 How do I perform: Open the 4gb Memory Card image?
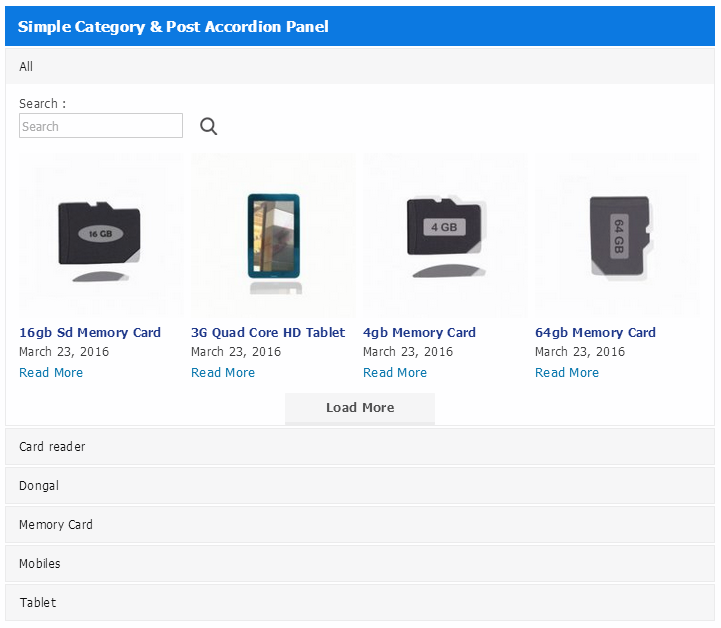coord(446,235)
